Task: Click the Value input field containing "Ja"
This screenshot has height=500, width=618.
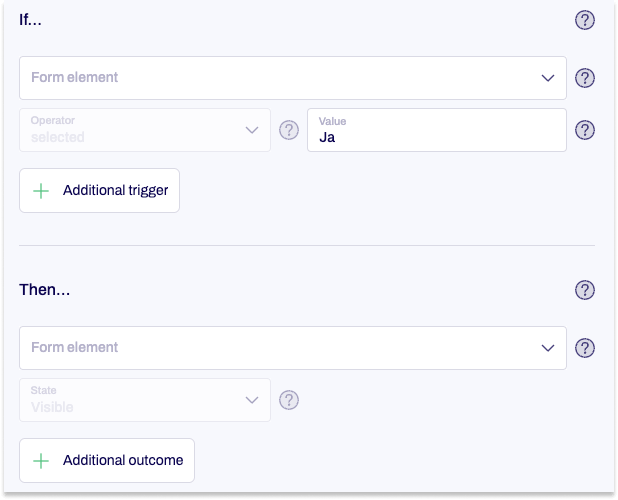Action: pos(436,131)
